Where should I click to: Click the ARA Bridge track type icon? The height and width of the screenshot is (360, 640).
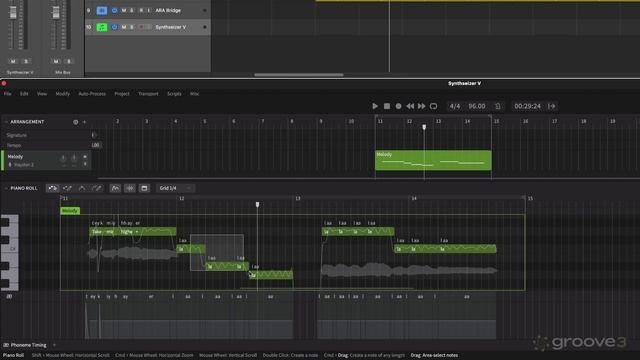pos(102,10)
